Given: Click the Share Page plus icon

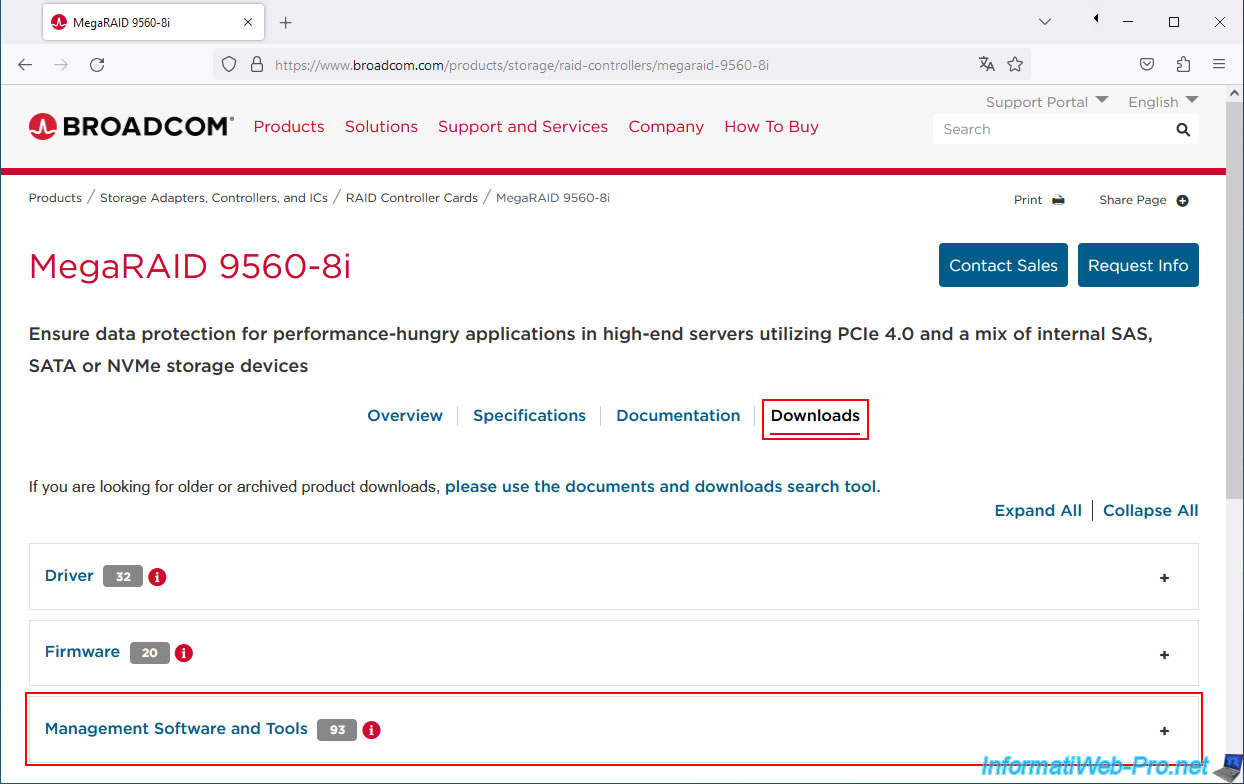Looking at the screenshot, I should pyautogui.click(x=1183, y=200).
